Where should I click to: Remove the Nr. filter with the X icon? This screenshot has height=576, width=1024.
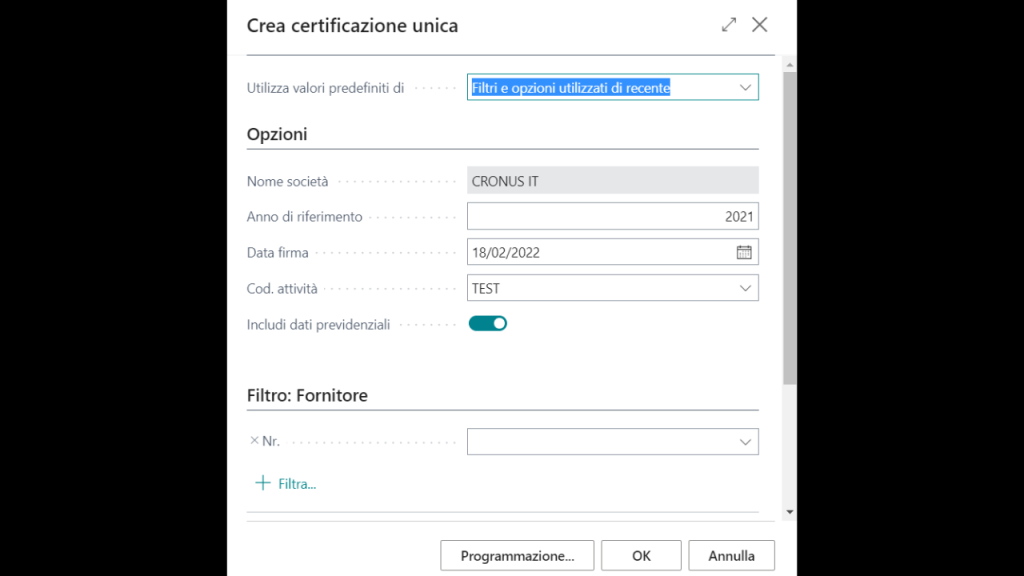254,440
